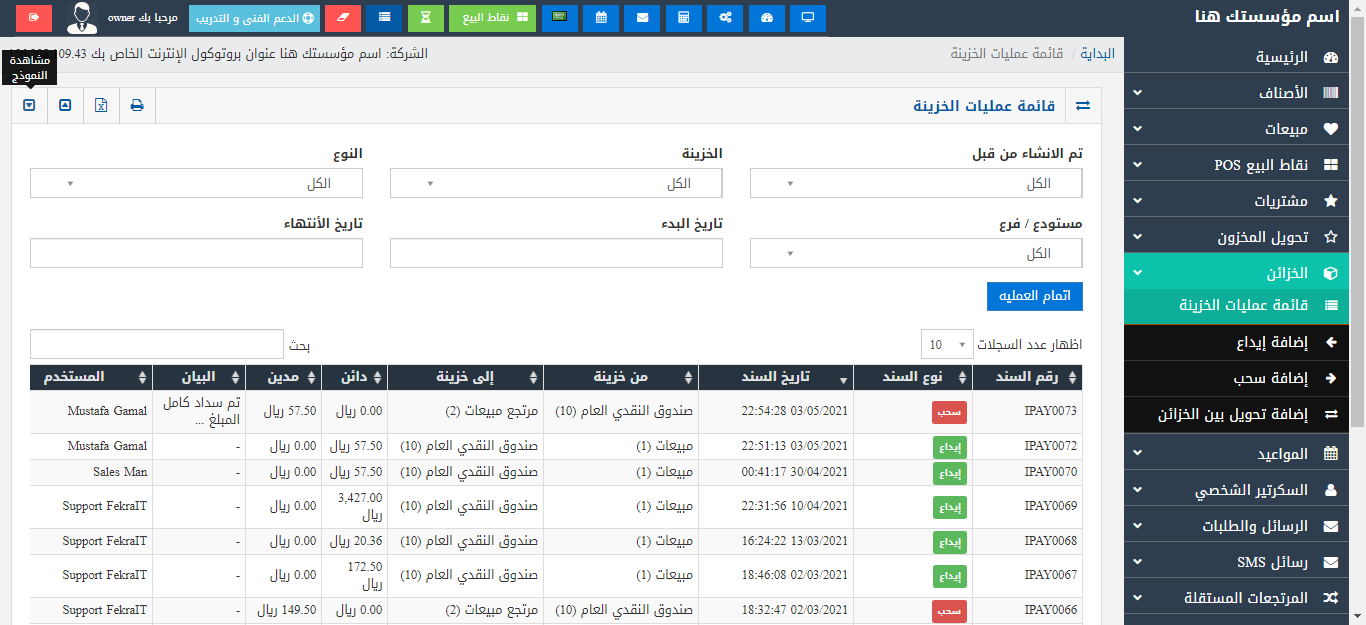Image resolution: width=1366 pixels, height=625 pixels.
Task: Click the hide form up-arrow icon
Action: (65, 105)
